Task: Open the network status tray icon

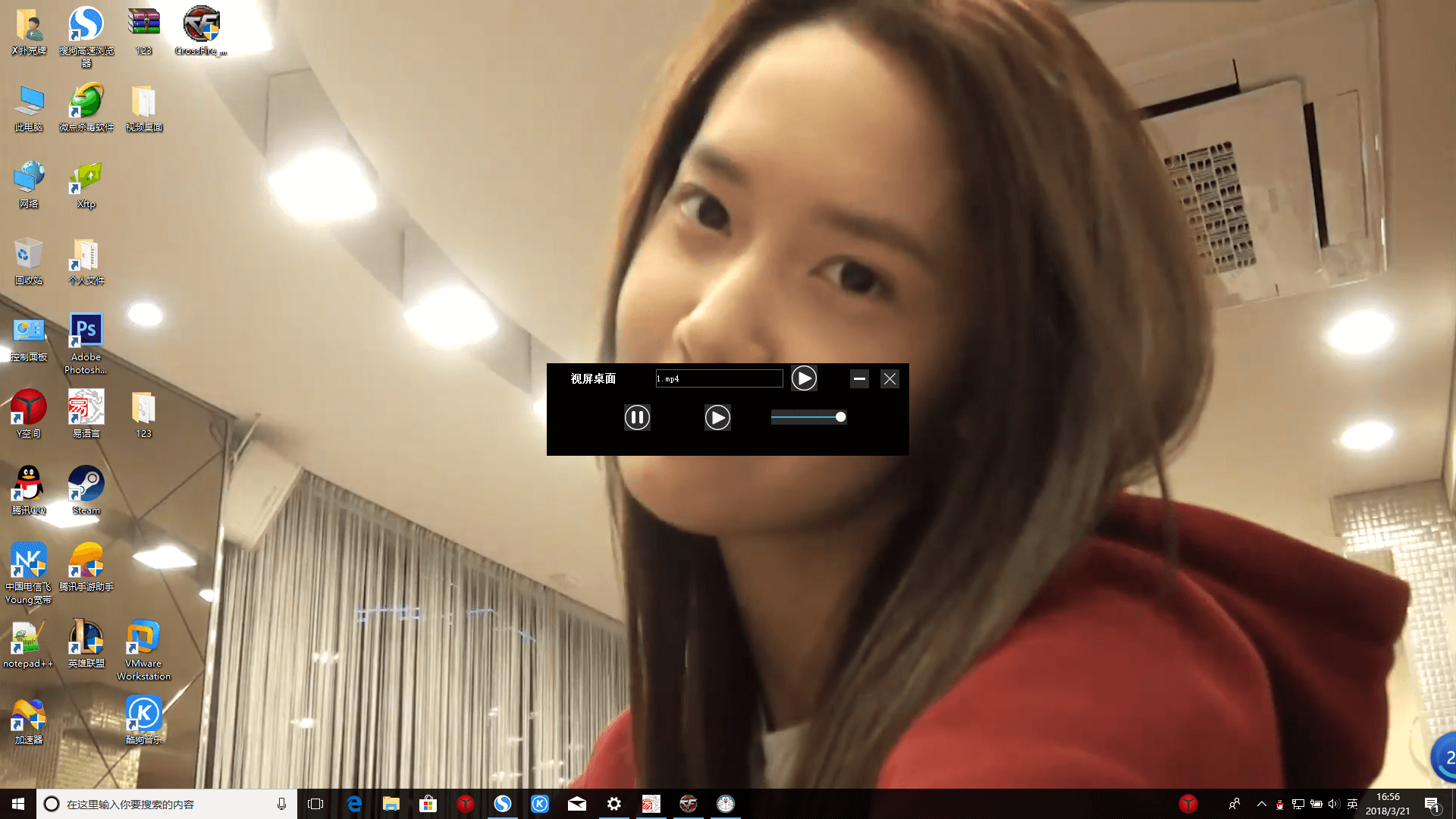Action: (1298, 804)
